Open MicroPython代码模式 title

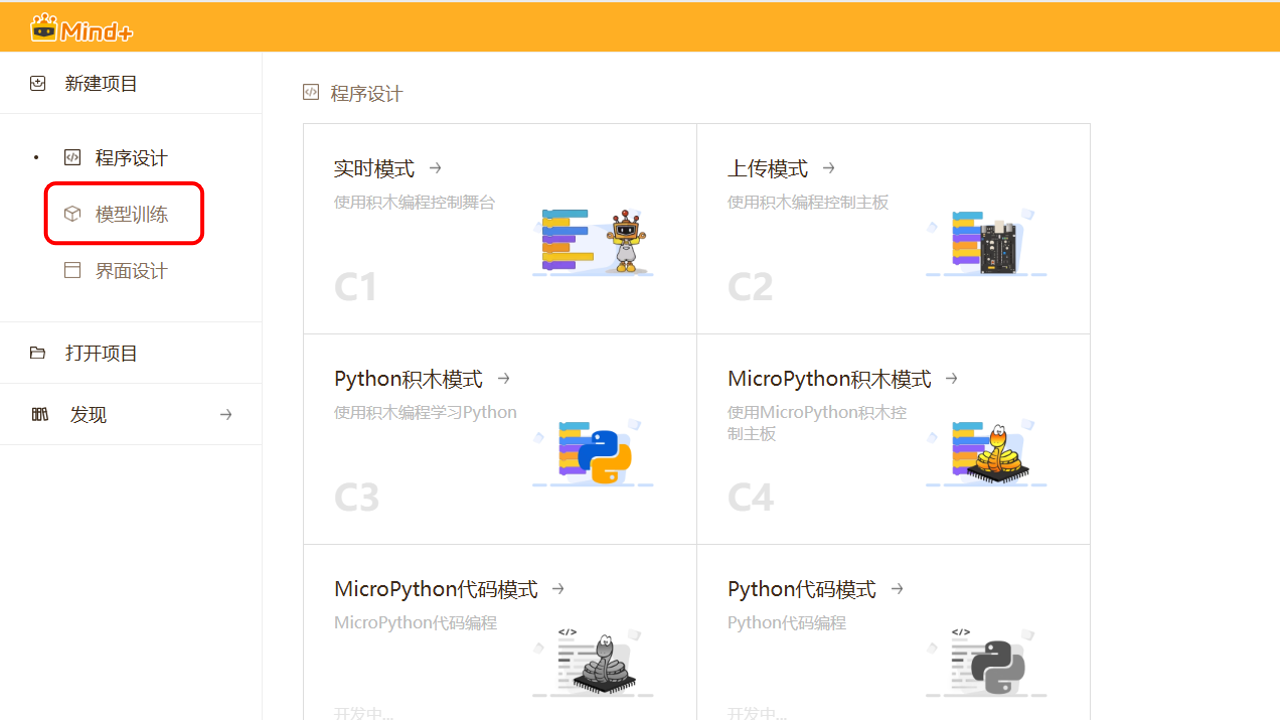click(x=435, y=589)
